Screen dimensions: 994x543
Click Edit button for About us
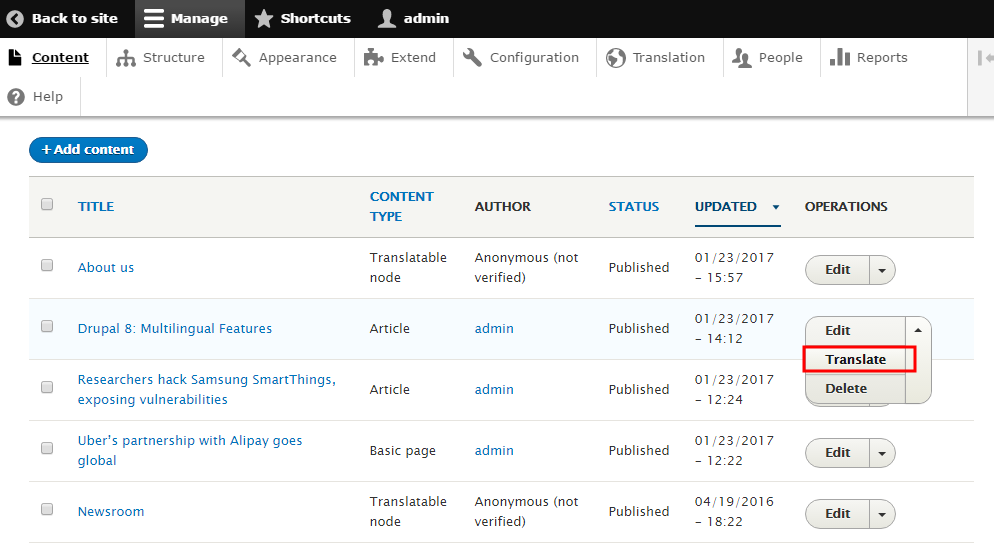pyautogui.click(x=837, y=270)
